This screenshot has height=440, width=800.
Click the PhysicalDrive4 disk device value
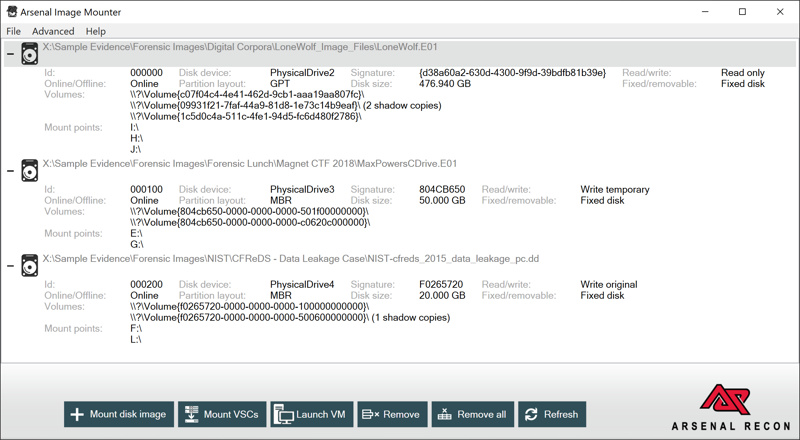point(302,284)
